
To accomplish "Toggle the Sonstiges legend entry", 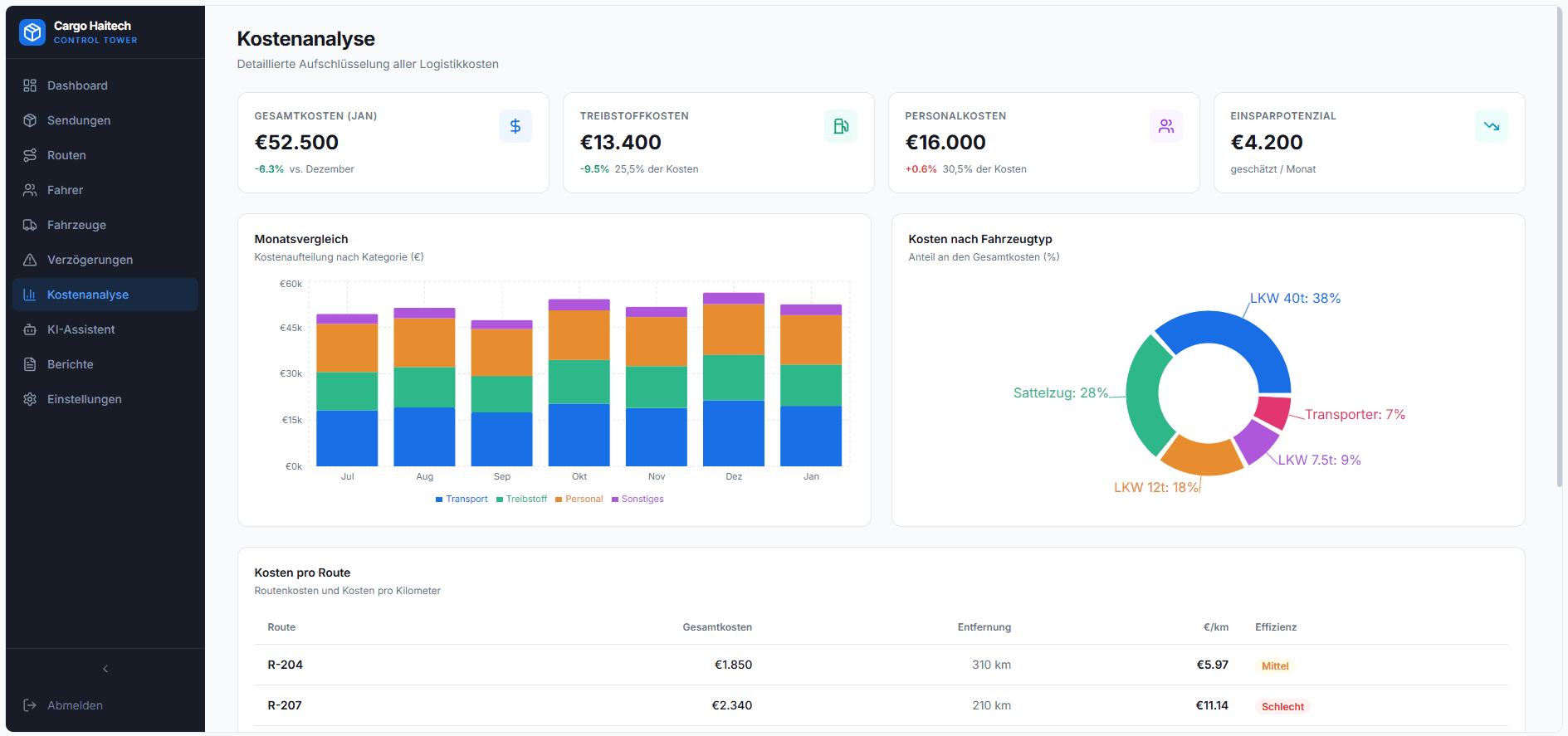I will click(637, 500).
